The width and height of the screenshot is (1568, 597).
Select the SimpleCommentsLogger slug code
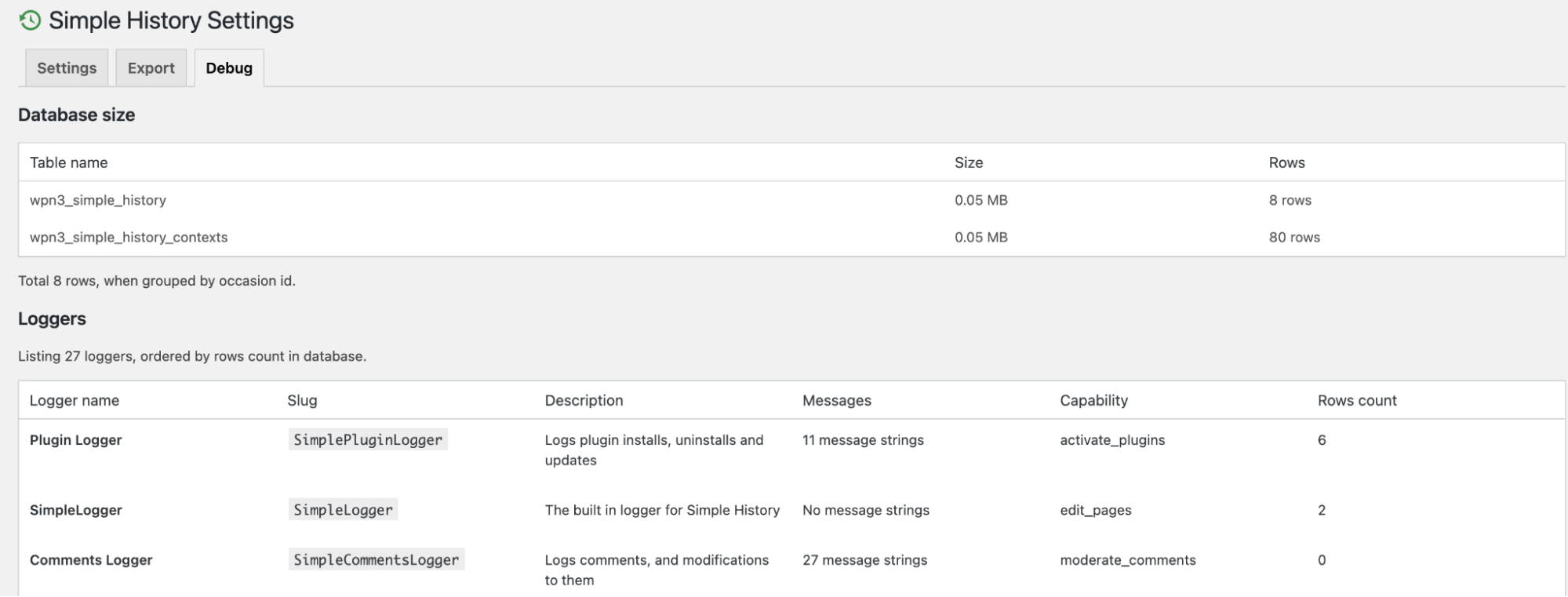[376, 560]
